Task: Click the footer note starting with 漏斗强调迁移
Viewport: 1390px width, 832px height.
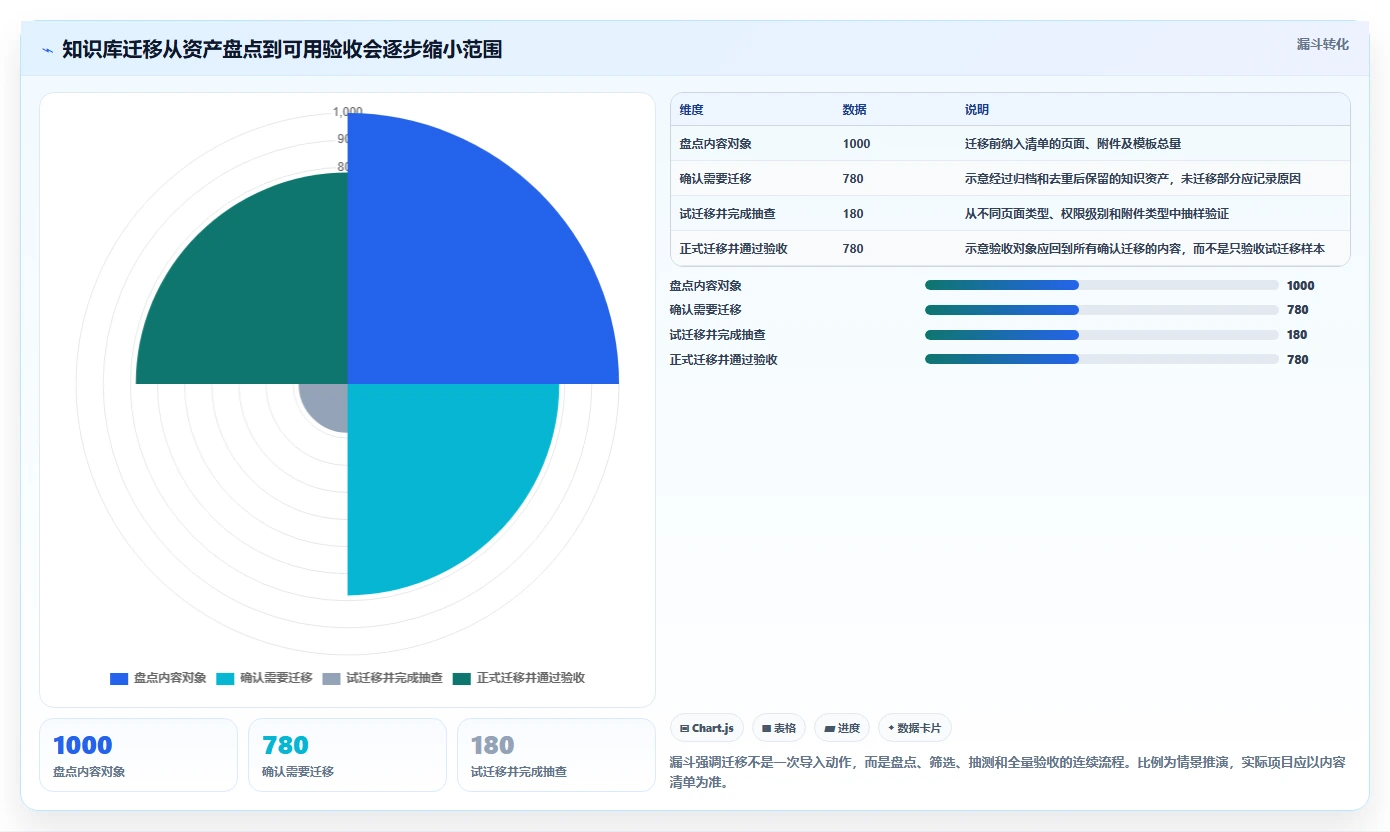Action: (x=1007, y=772)
